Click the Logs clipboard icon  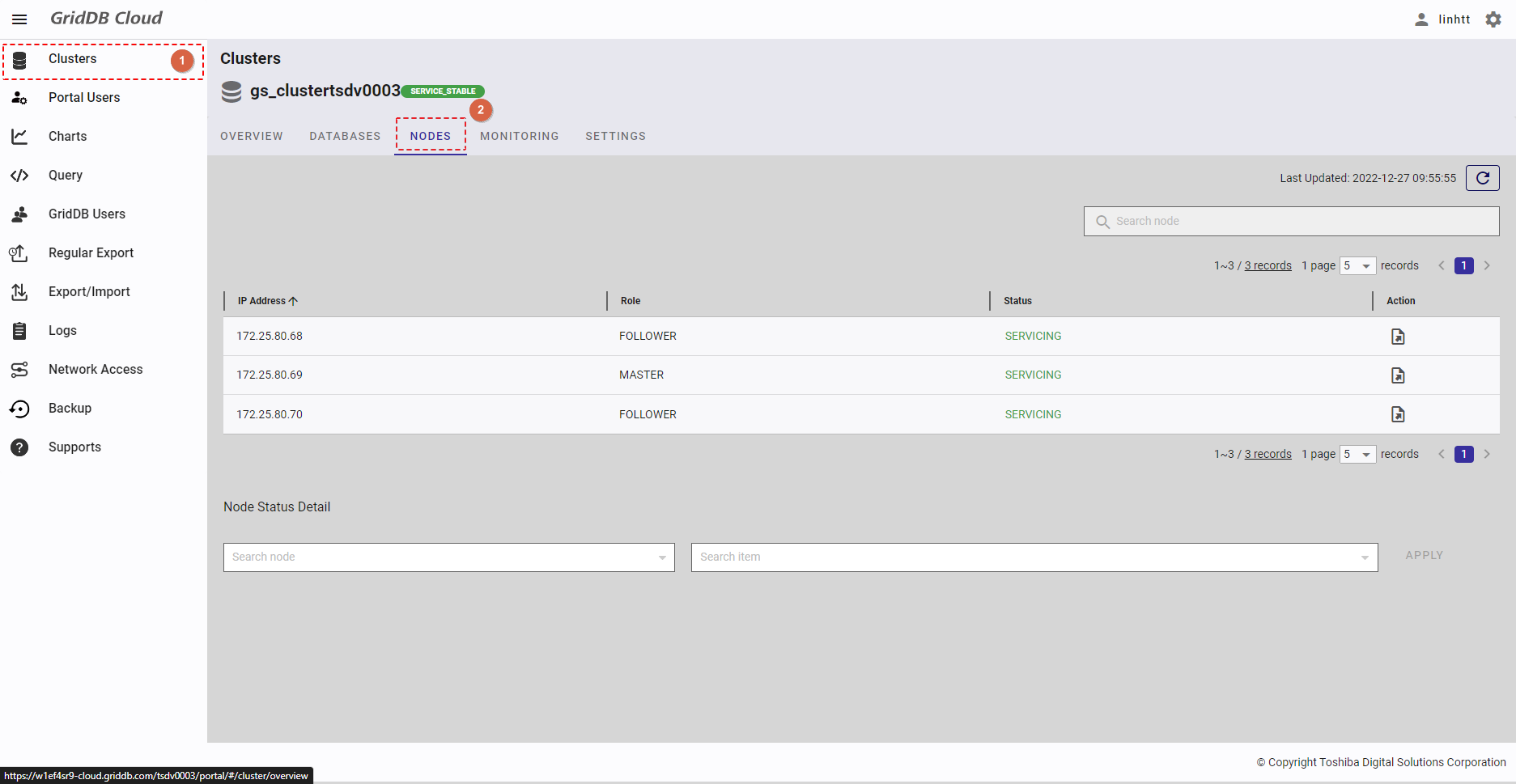19,331
